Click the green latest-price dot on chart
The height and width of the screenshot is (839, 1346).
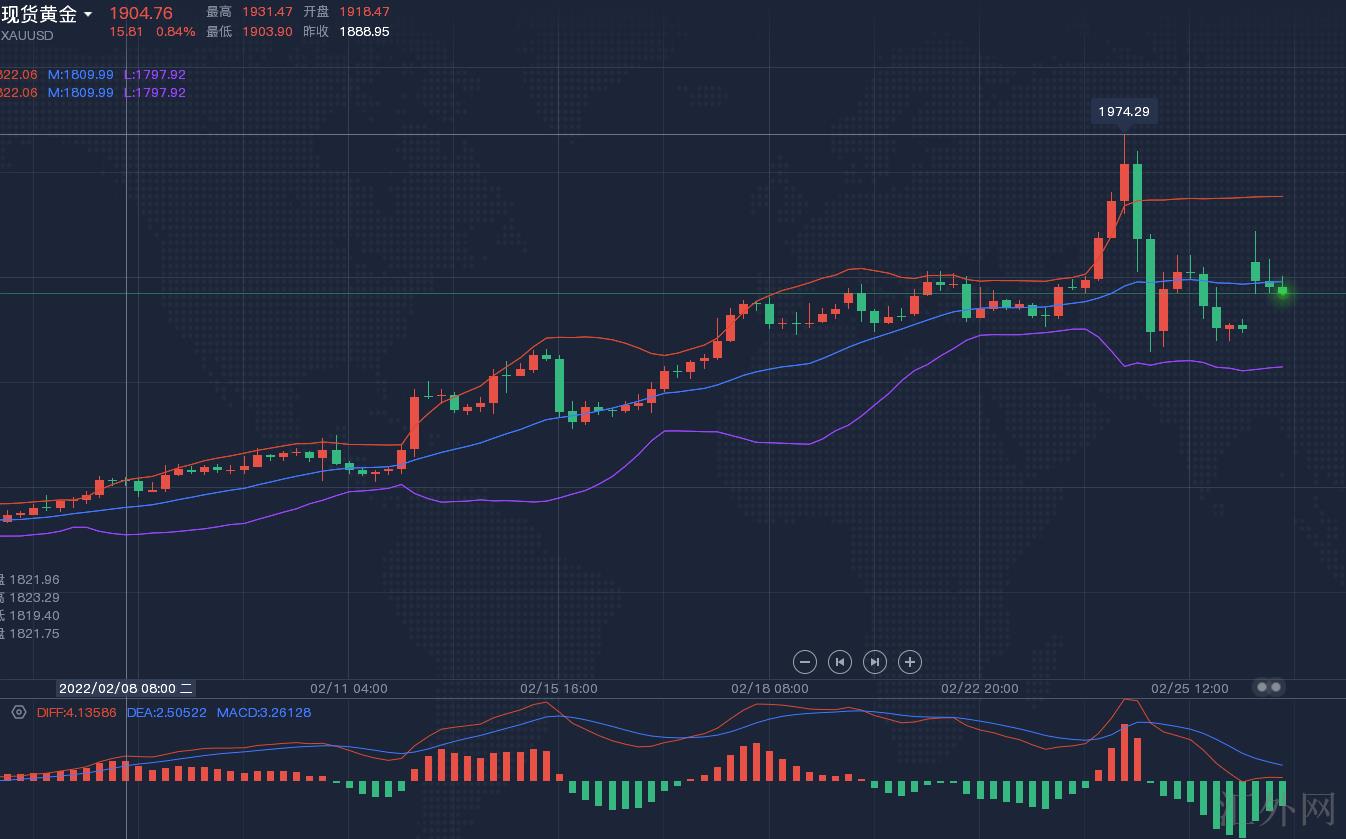1282,292
